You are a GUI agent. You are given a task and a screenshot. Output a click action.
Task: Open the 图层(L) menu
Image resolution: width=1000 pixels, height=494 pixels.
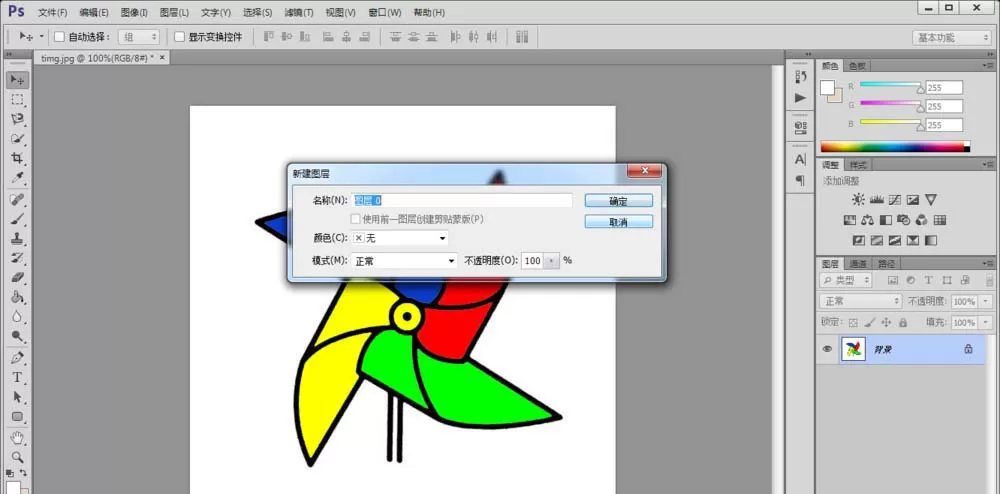pyautogui.click(x=174, y=12)
